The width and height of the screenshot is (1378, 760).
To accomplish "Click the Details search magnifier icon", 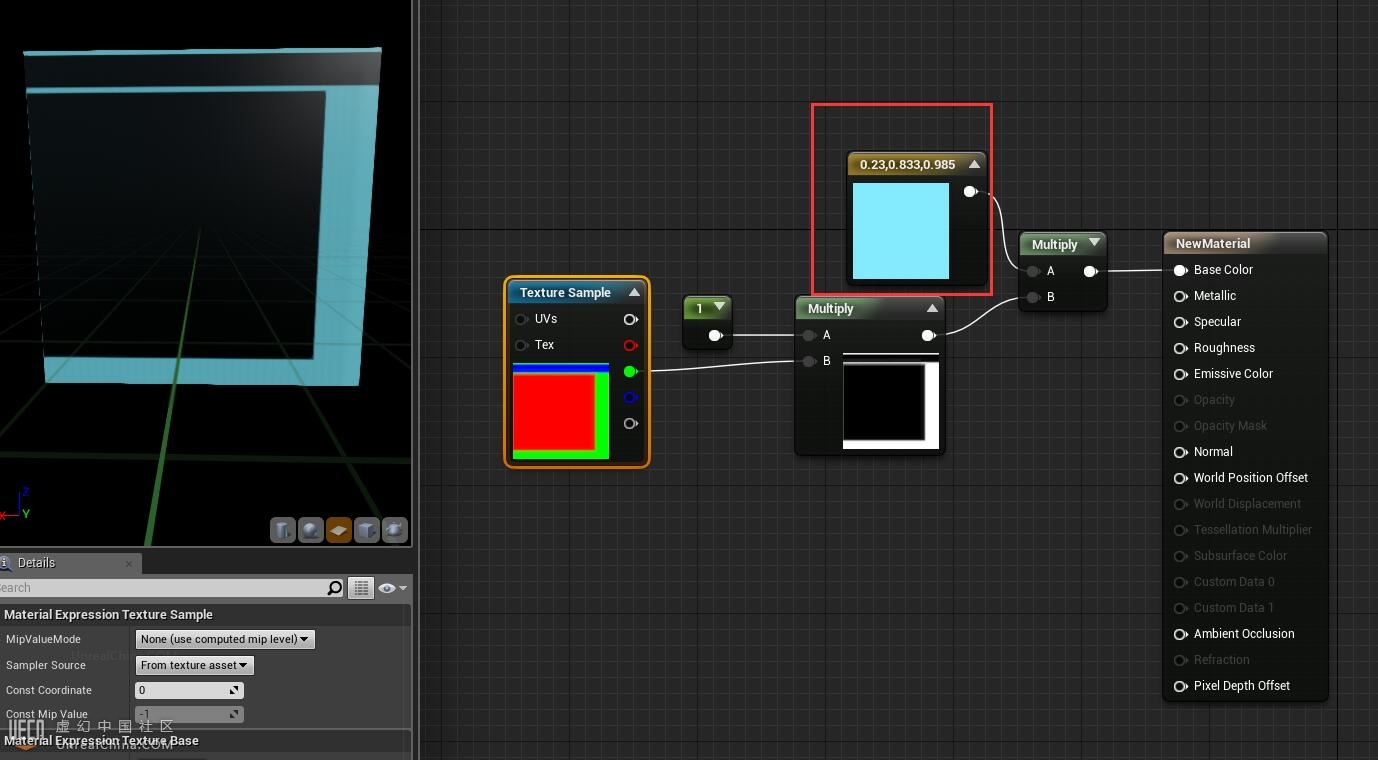I will click(x=335, y=588).
